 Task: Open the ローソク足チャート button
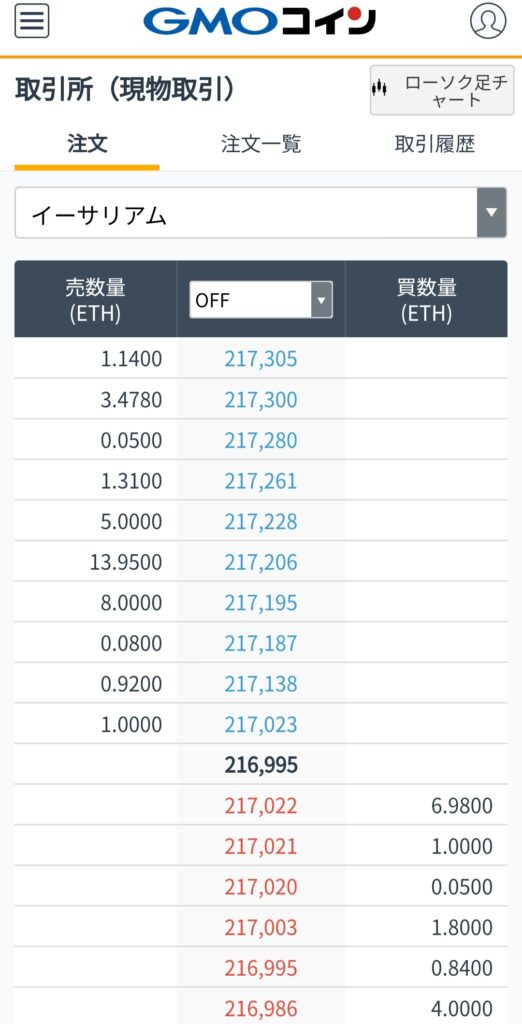coord(442,90)
